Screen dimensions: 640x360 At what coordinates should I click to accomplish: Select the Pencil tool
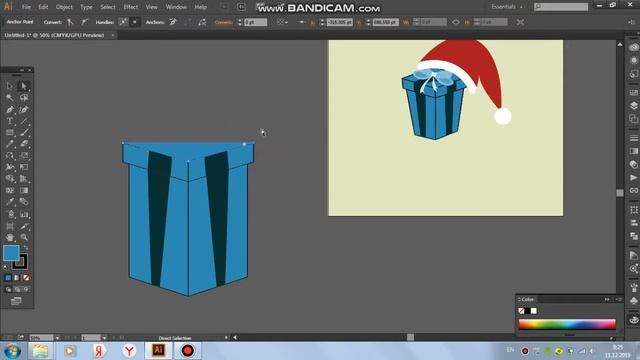tap(10, 144)
